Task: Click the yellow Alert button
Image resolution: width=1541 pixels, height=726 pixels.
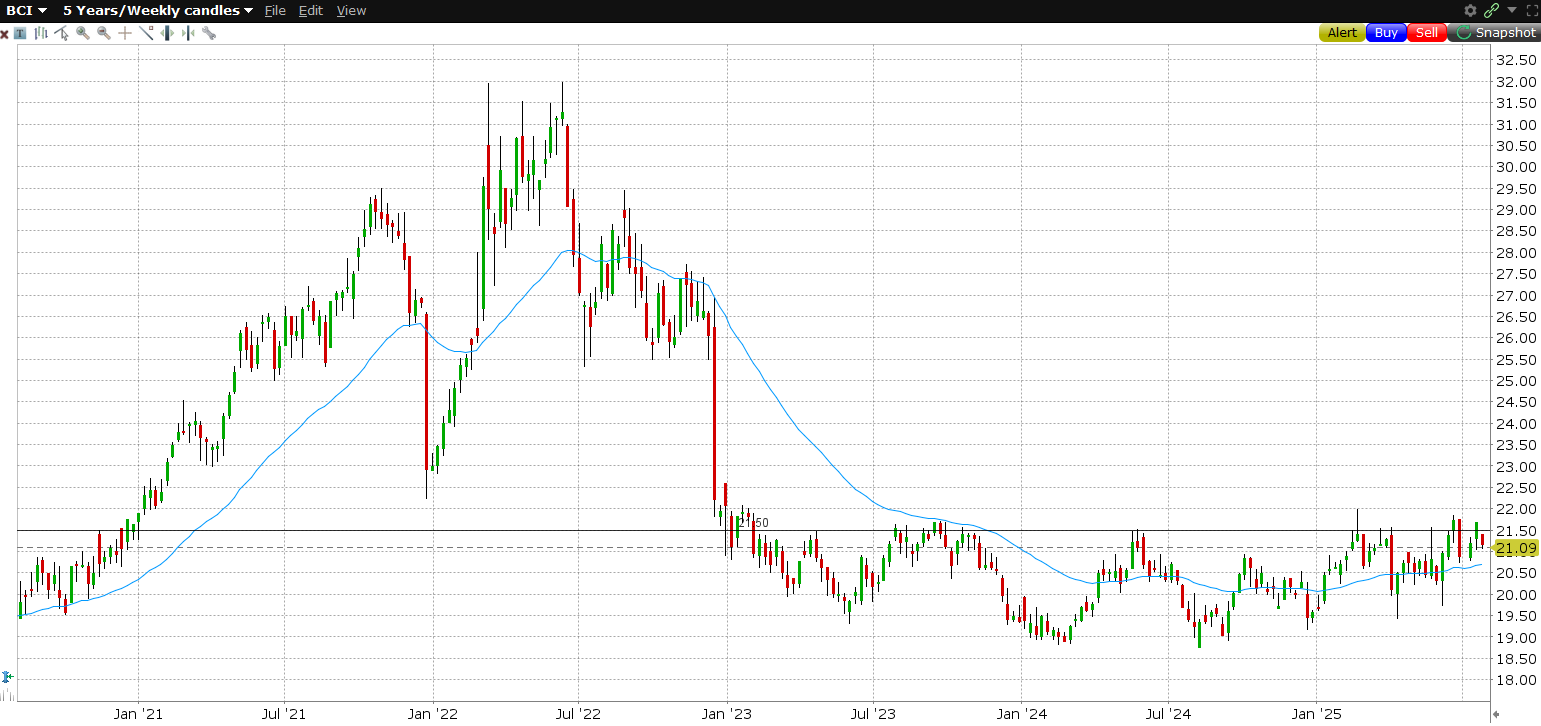Action: (1342, 33)
